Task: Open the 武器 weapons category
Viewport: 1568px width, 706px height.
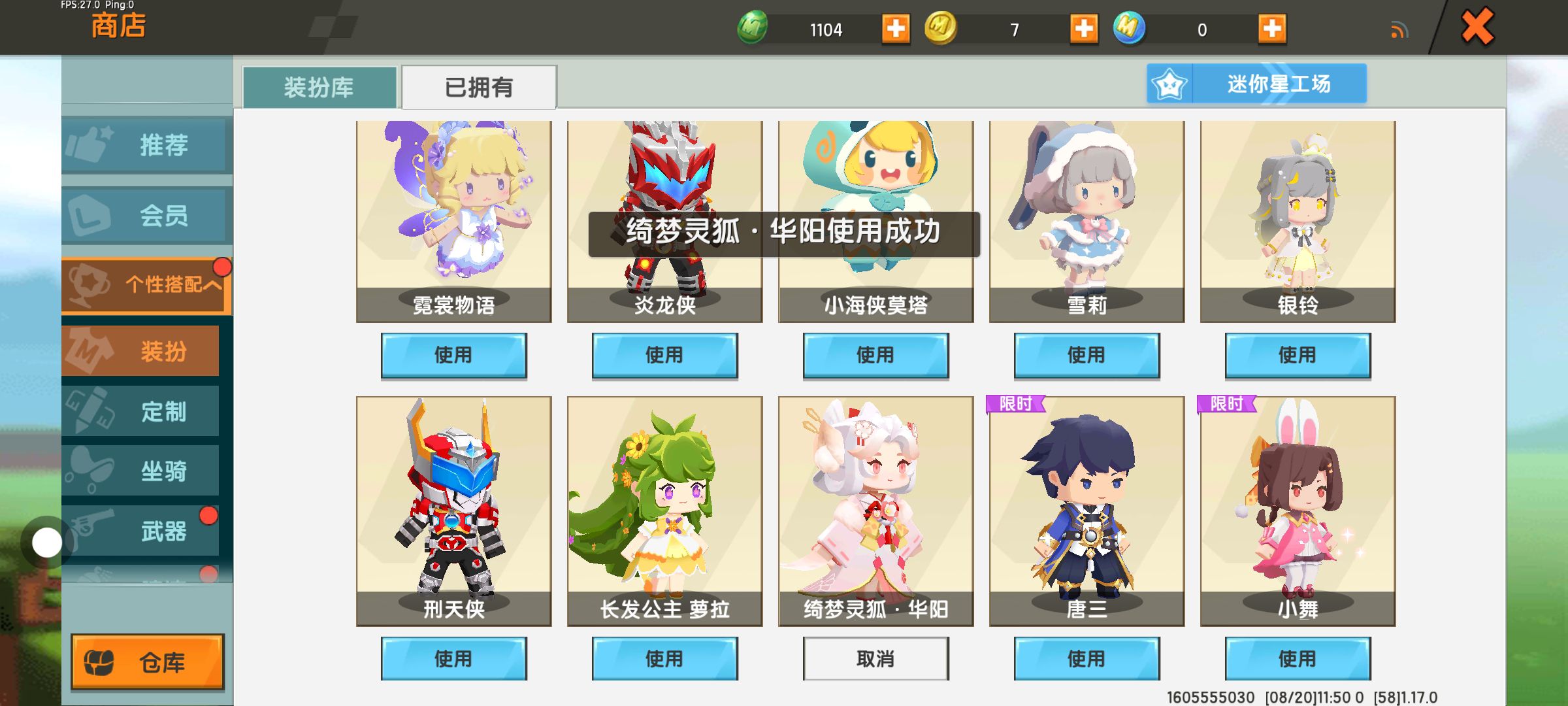Action: pos(140,531)
